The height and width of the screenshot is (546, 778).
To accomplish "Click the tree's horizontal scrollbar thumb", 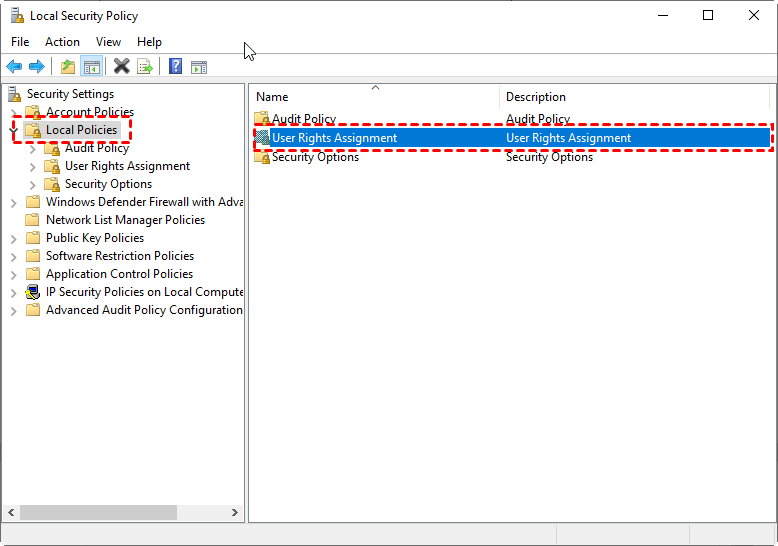I will [98, 512].
